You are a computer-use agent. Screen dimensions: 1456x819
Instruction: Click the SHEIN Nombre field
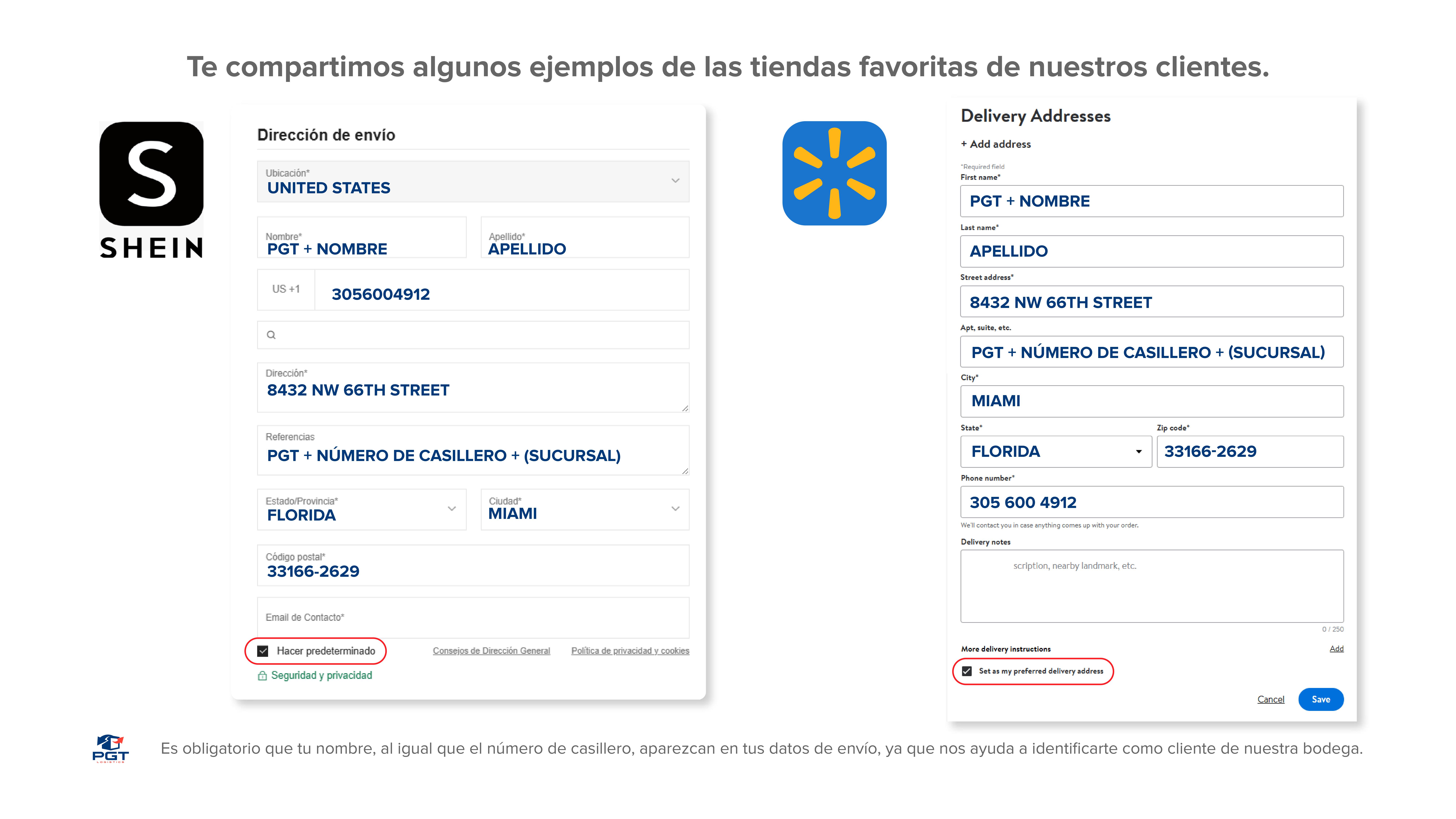[x=362, y=237]
